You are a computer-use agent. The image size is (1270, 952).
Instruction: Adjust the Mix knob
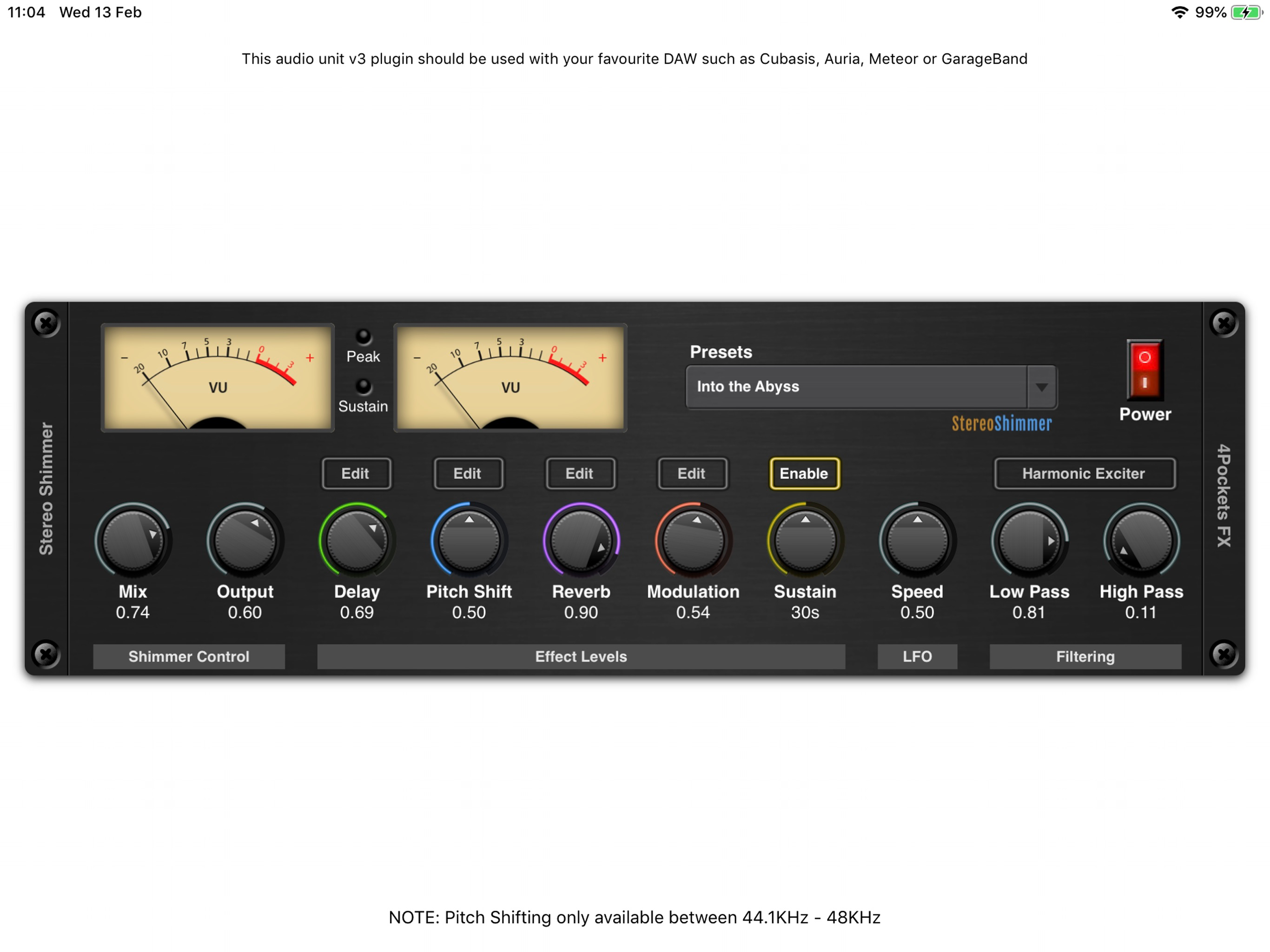coord(133,540)
